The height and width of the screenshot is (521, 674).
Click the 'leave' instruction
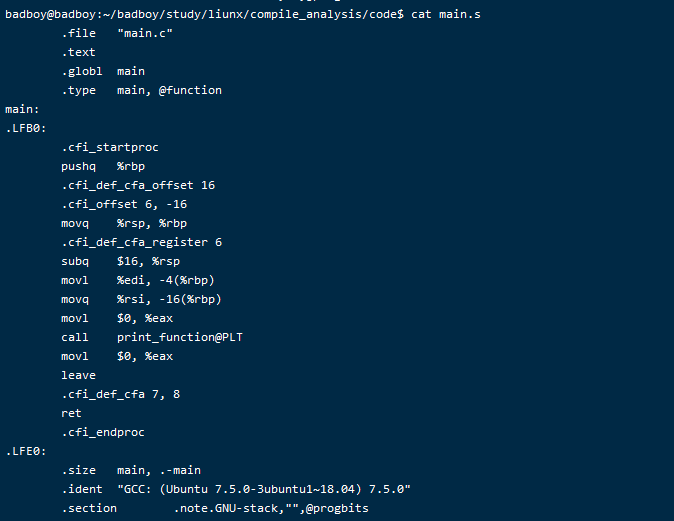[x=78, y=375]
